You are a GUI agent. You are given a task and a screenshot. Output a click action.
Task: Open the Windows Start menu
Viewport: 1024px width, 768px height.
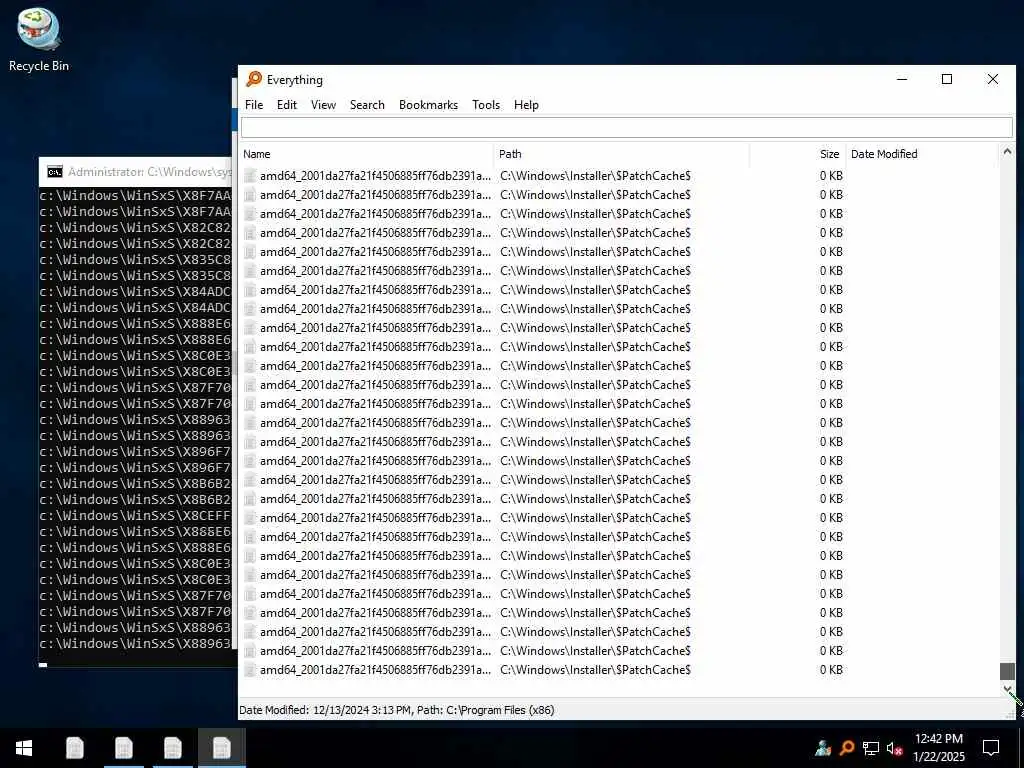pyautogui.click(x=24, y=748)
